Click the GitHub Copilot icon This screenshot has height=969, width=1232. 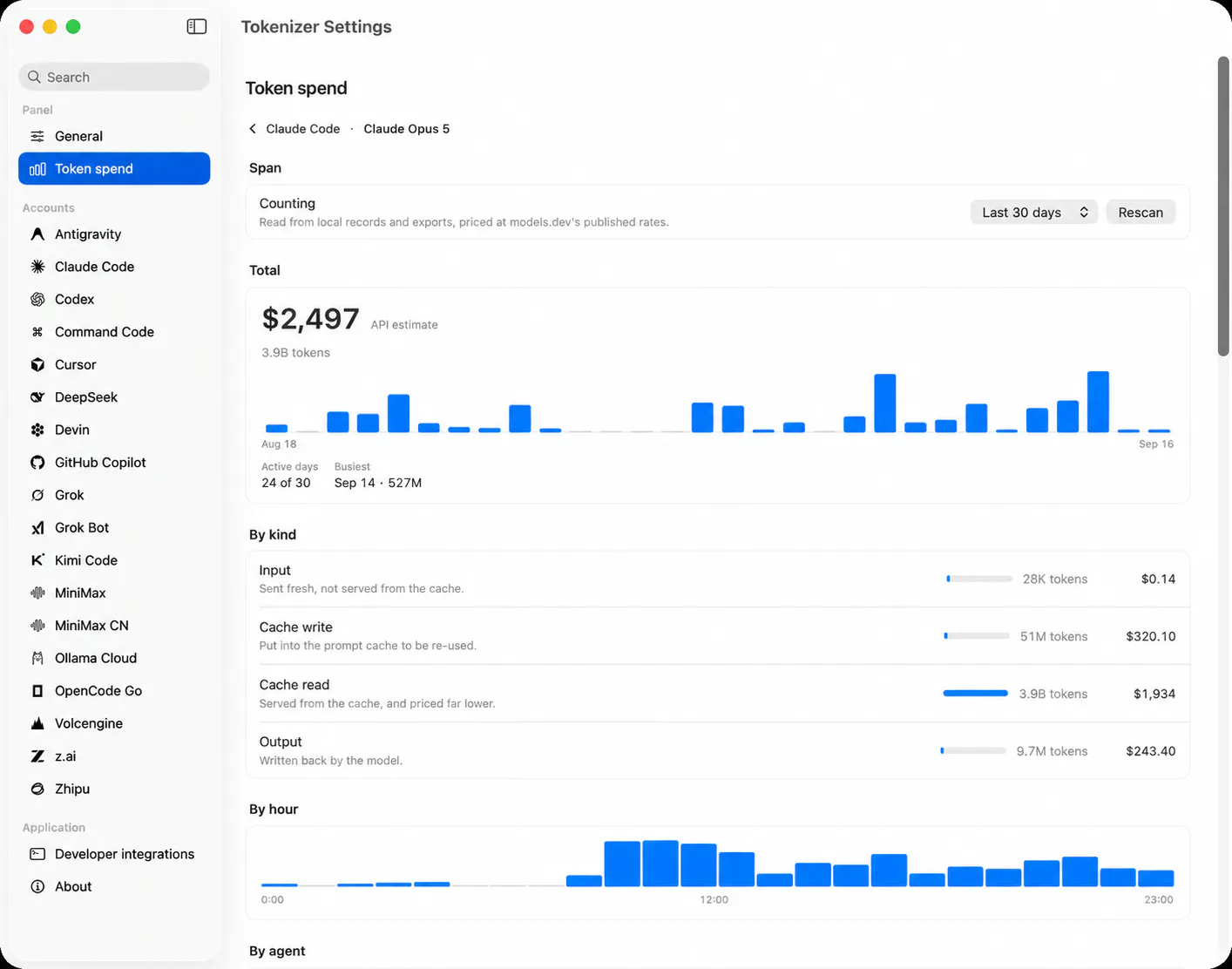37,463
